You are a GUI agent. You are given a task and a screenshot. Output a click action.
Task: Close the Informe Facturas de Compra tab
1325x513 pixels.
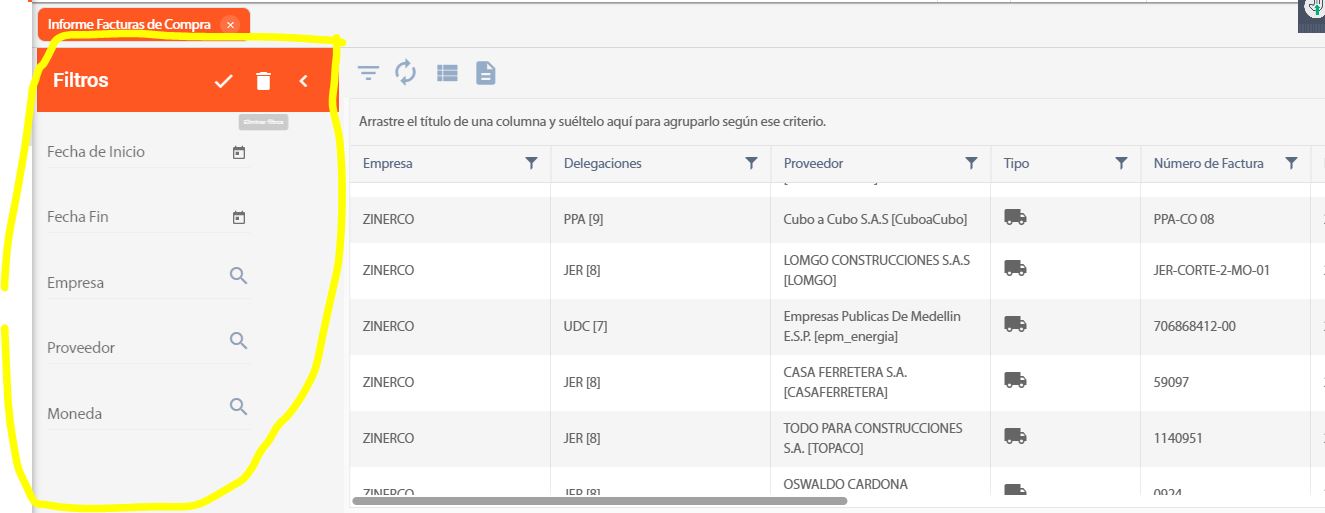coord(231,24)
